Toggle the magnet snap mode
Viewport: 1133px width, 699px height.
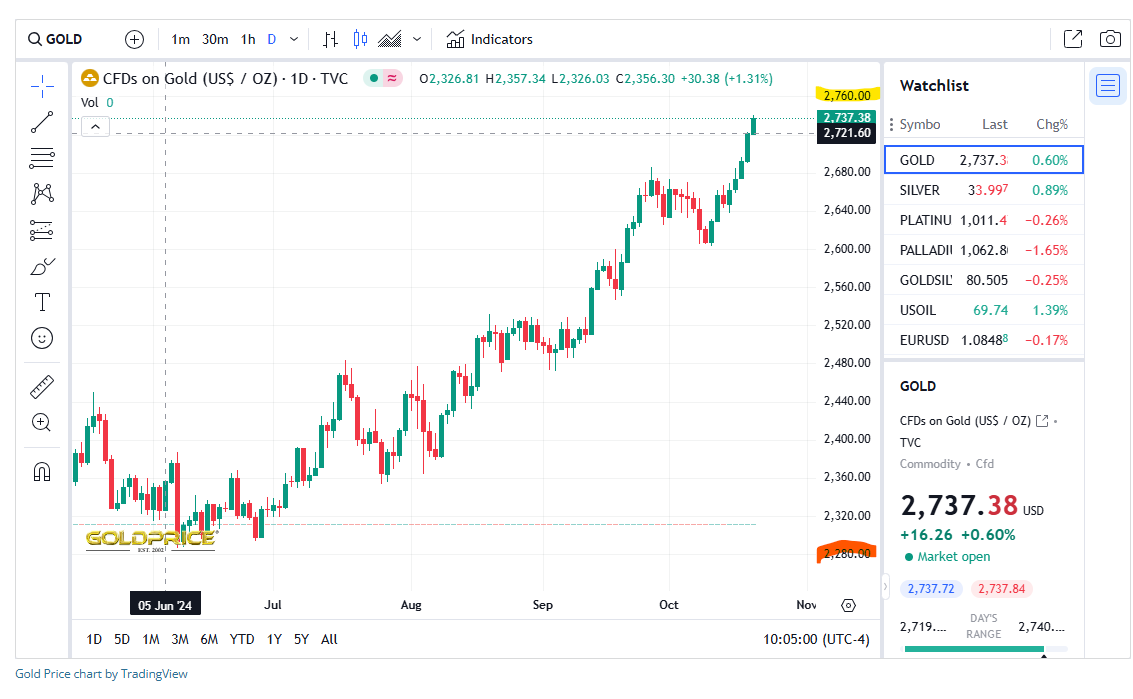42,472
